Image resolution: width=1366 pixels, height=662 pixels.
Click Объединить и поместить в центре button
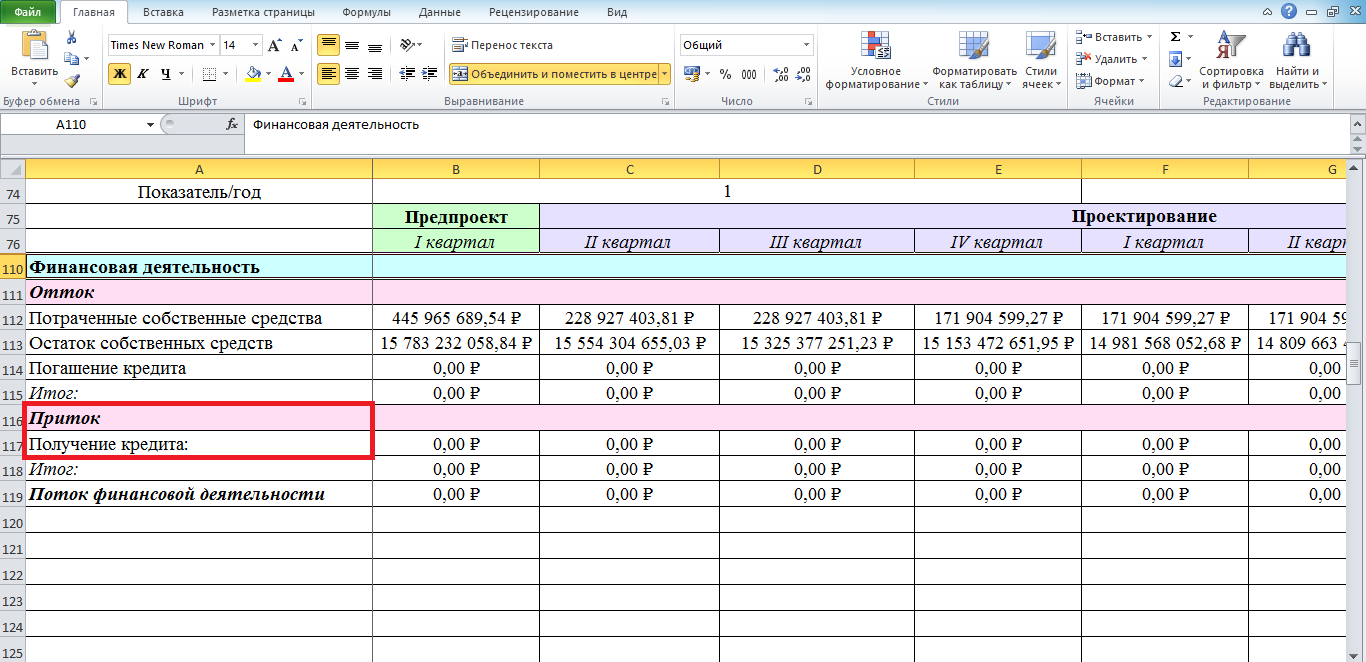pyautogui.click(x=553, y=74)
